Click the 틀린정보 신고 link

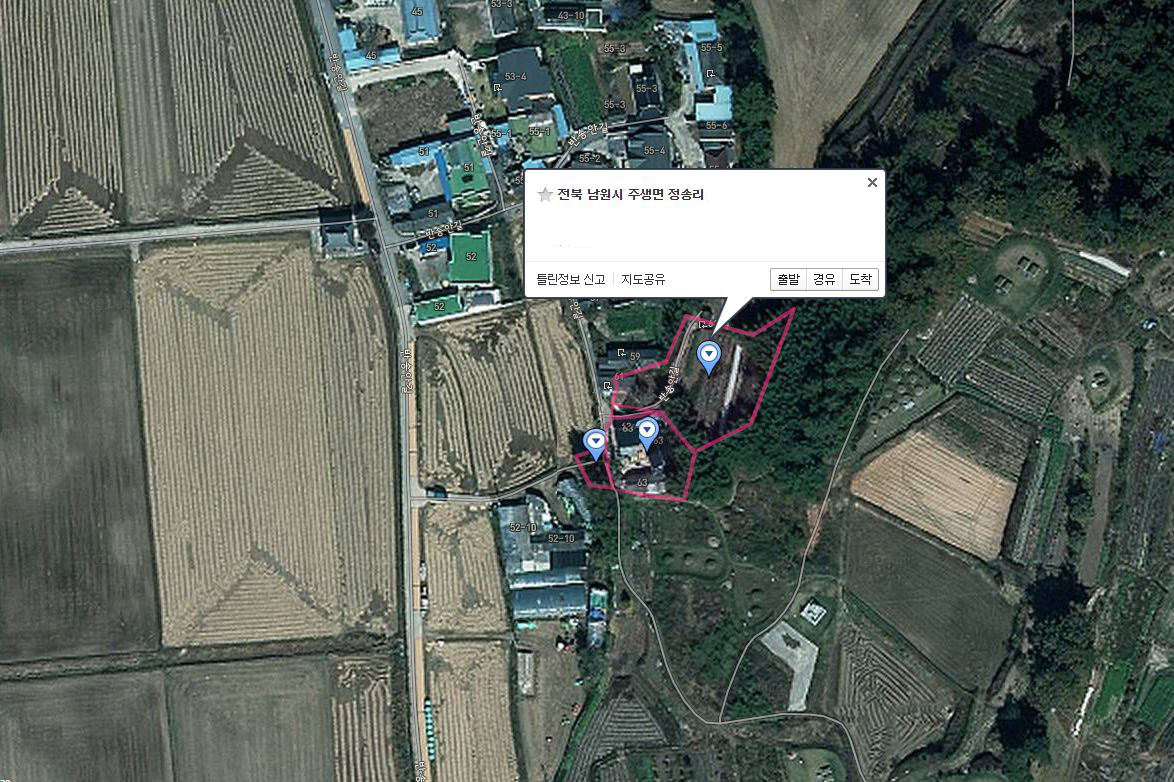pos(571,279)
